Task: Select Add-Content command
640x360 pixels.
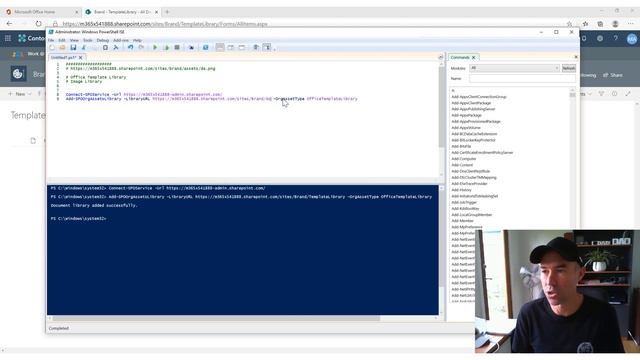Action: pyautogui.click(x=462, y=165)
